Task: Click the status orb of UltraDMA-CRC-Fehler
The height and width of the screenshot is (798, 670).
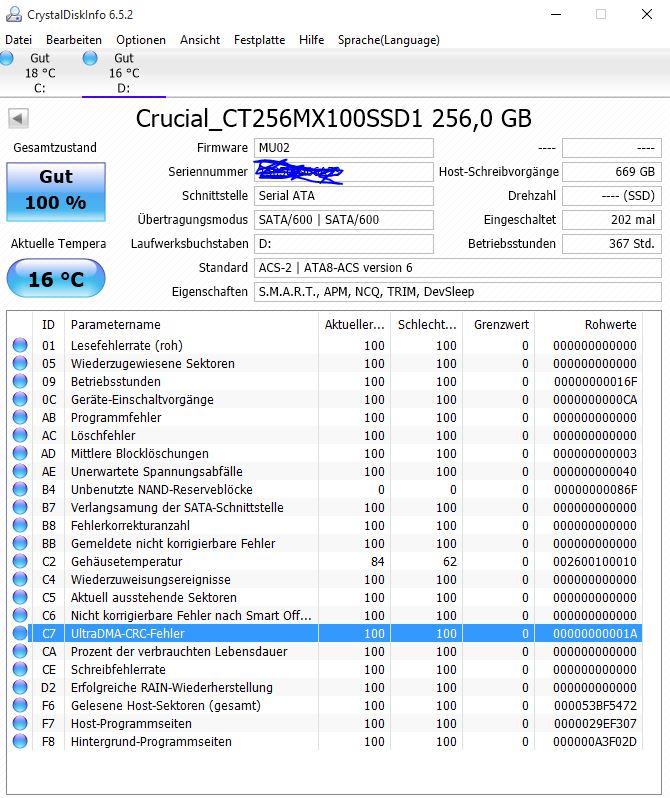Action: [20, 633]
